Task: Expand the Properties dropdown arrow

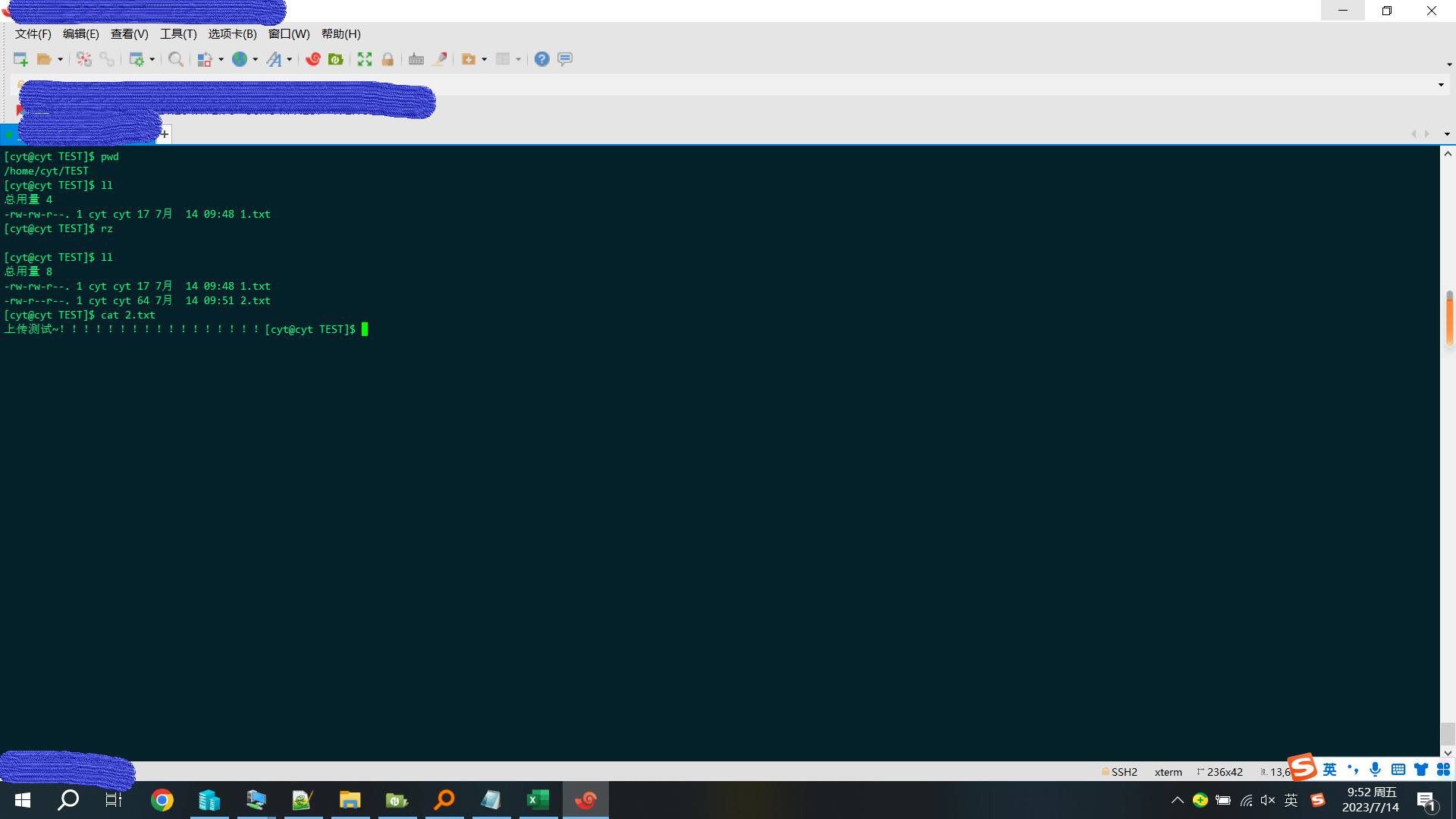Action: (152, 59)
